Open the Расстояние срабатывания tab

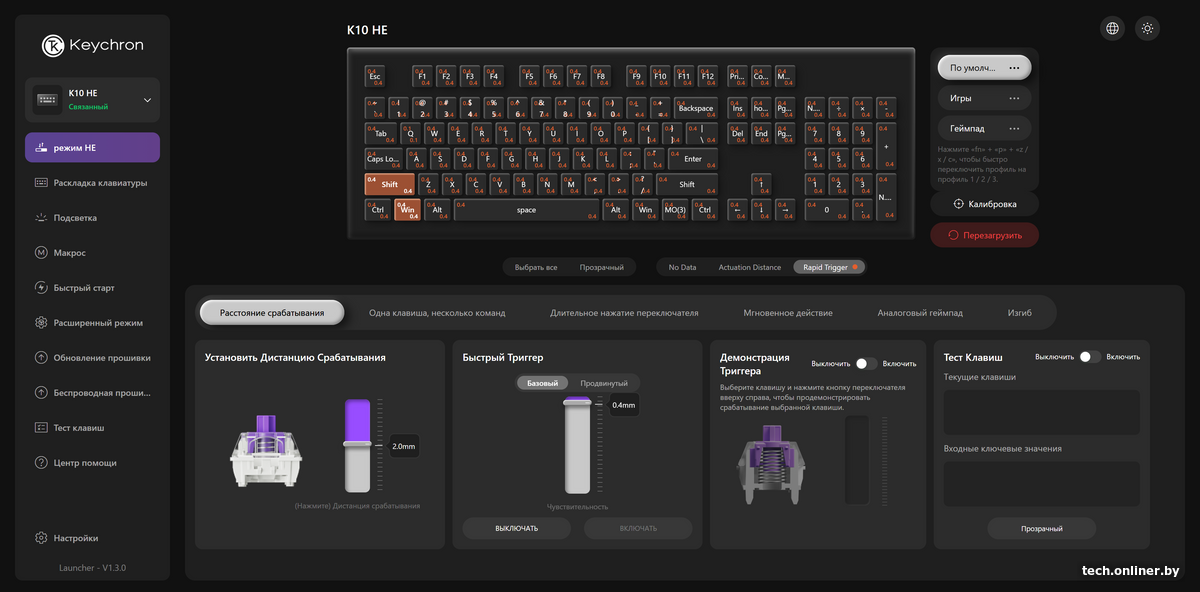[x=272, y=312]
